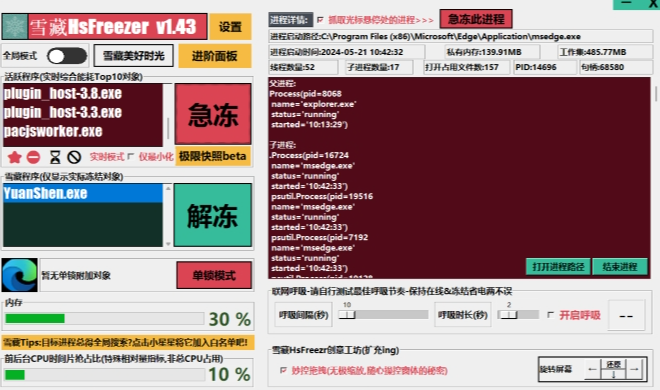The image size is (660, 390).
Task: Click 结束进程 to end process
Action: click(x=620, y=267)
